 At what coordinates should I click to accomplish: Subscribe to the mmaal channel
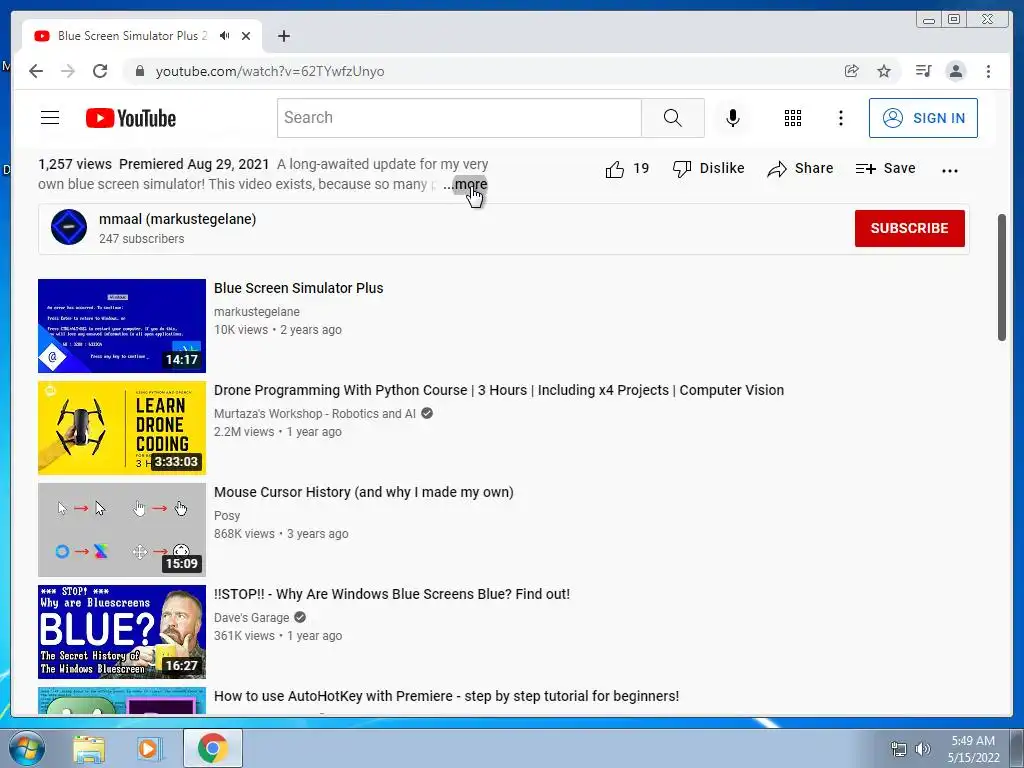[x=909, y=228]
